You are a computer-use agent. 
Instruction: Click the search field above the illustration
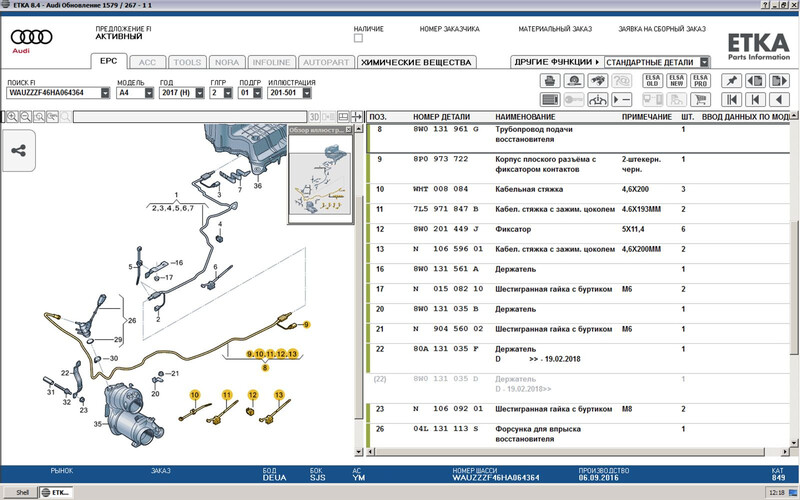tap(189, 117)
